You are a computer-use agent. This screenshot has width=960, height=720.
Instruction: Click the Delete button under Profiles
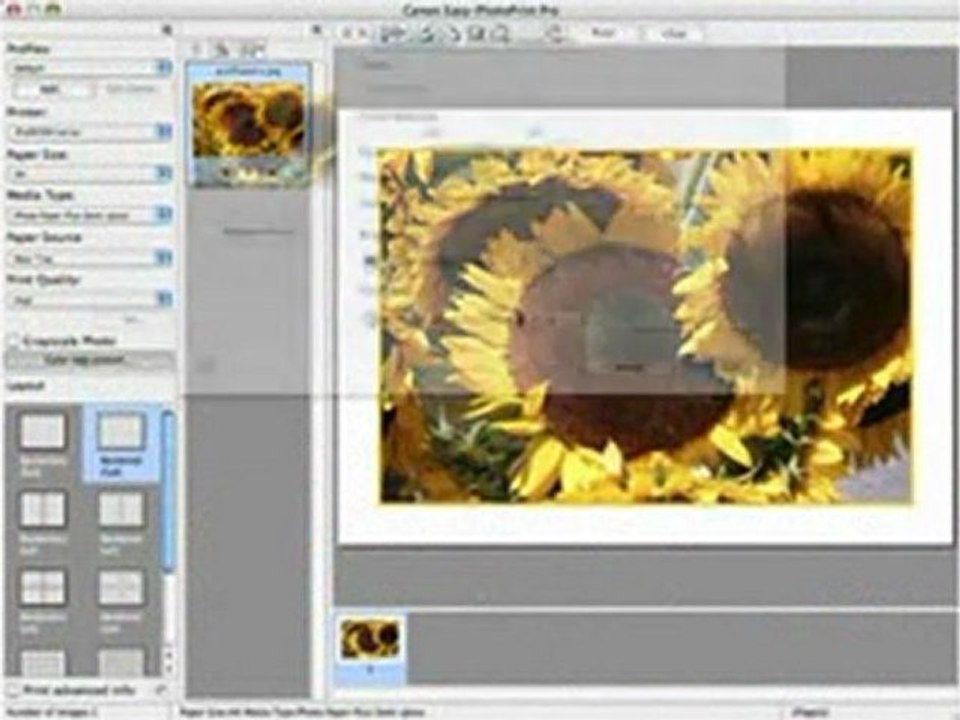click(x=130, y=89)
